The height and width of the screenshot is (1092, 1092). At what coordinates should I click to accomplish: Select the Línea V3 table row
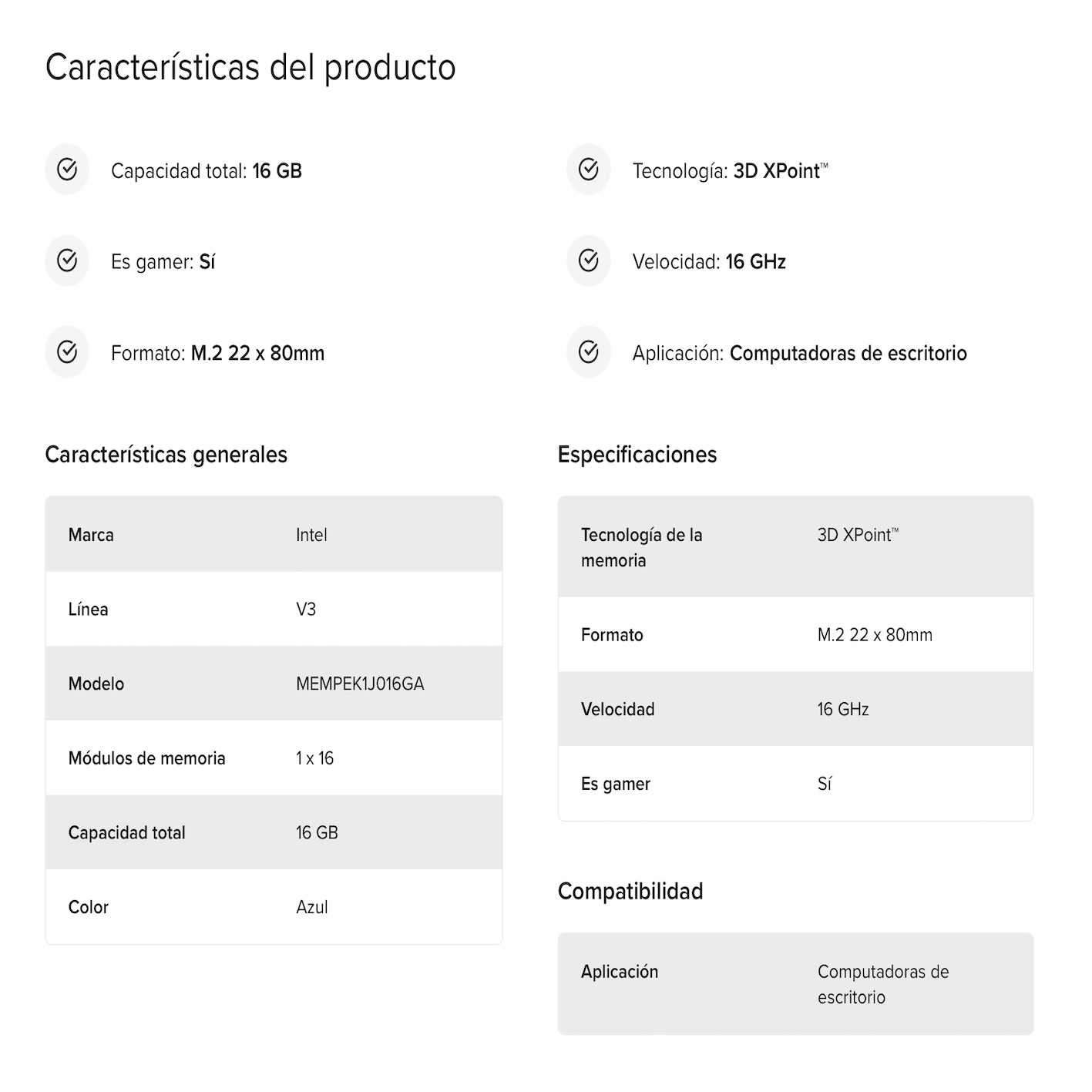[274, 609]
